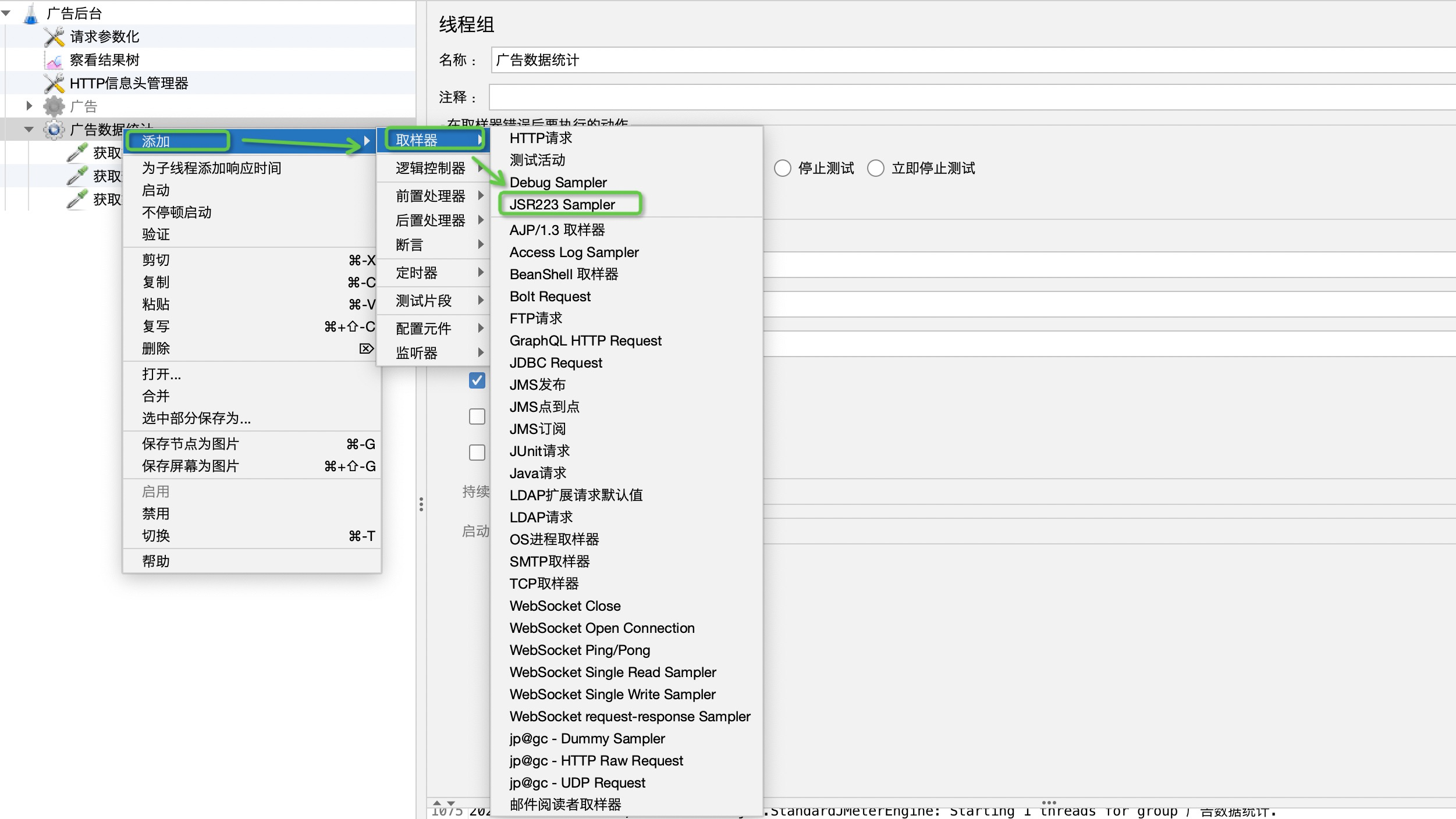Click the vertical split pane divider handle
Viewport: 1456px width, 819px height.
click(x=421, y=504)
